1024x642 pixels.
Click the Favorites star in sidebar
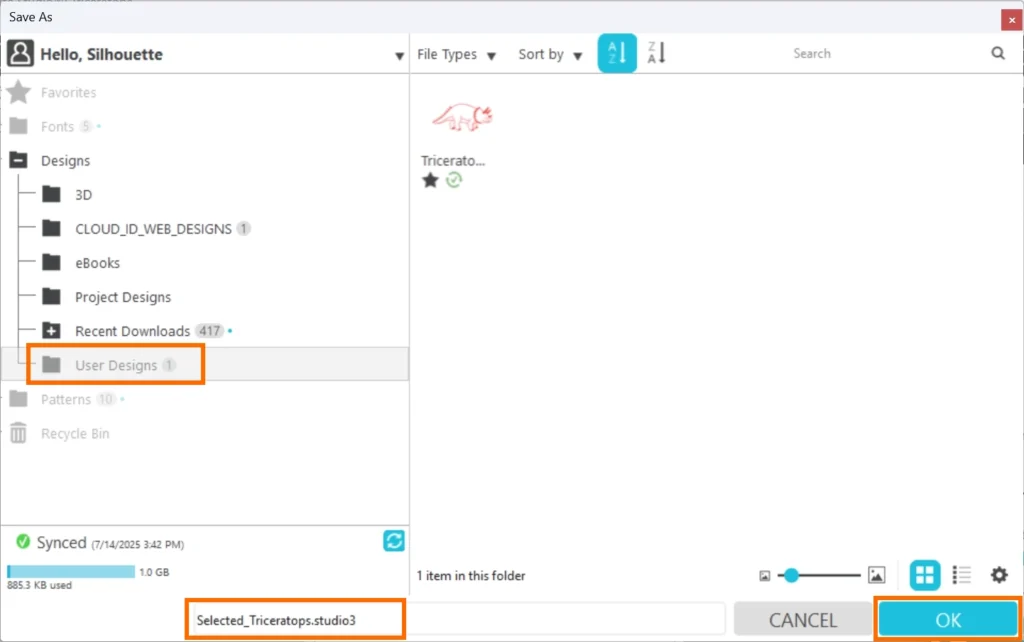18,93
